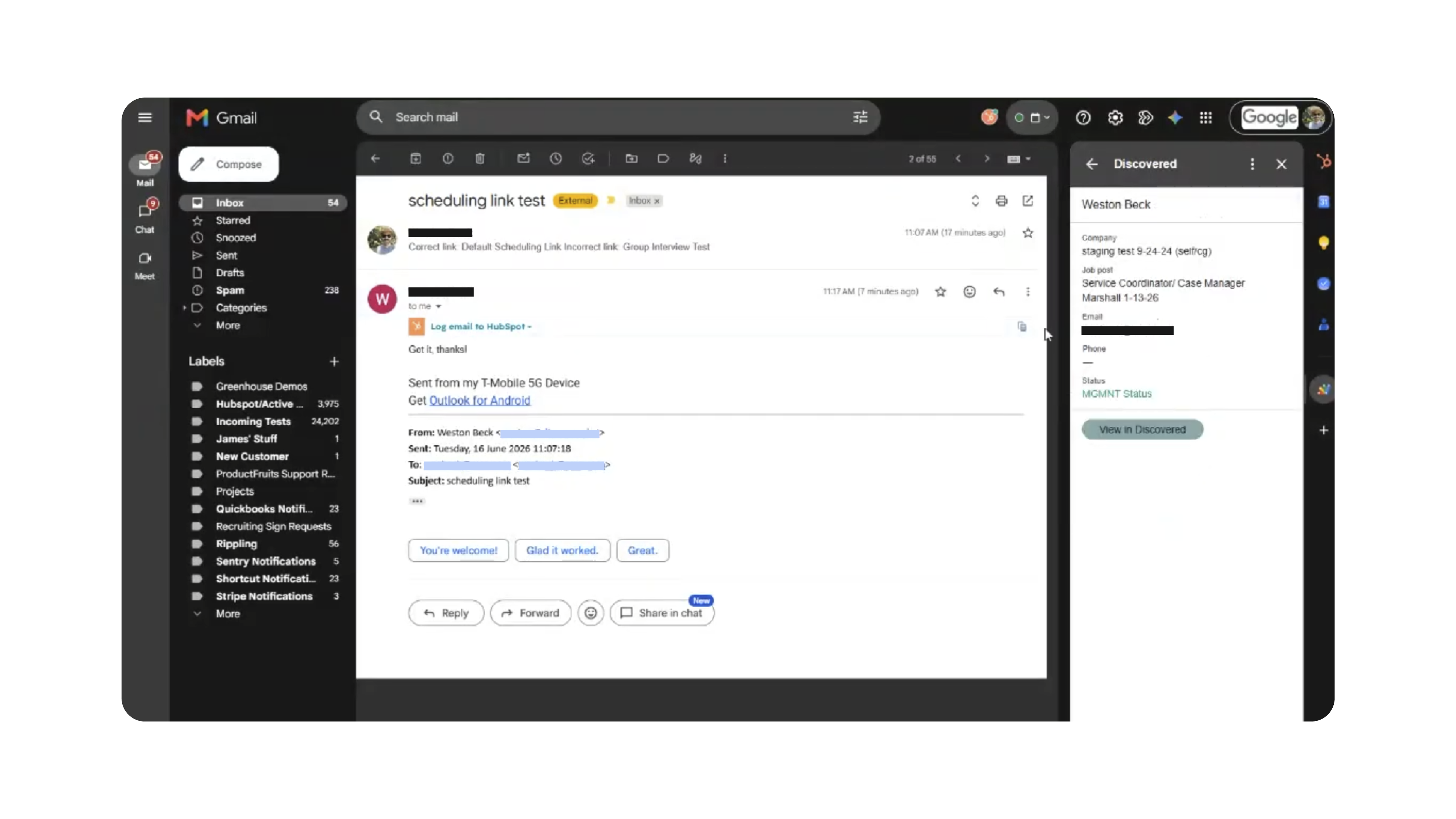Toggle the importance marker next to External

(x=611, y=200)
